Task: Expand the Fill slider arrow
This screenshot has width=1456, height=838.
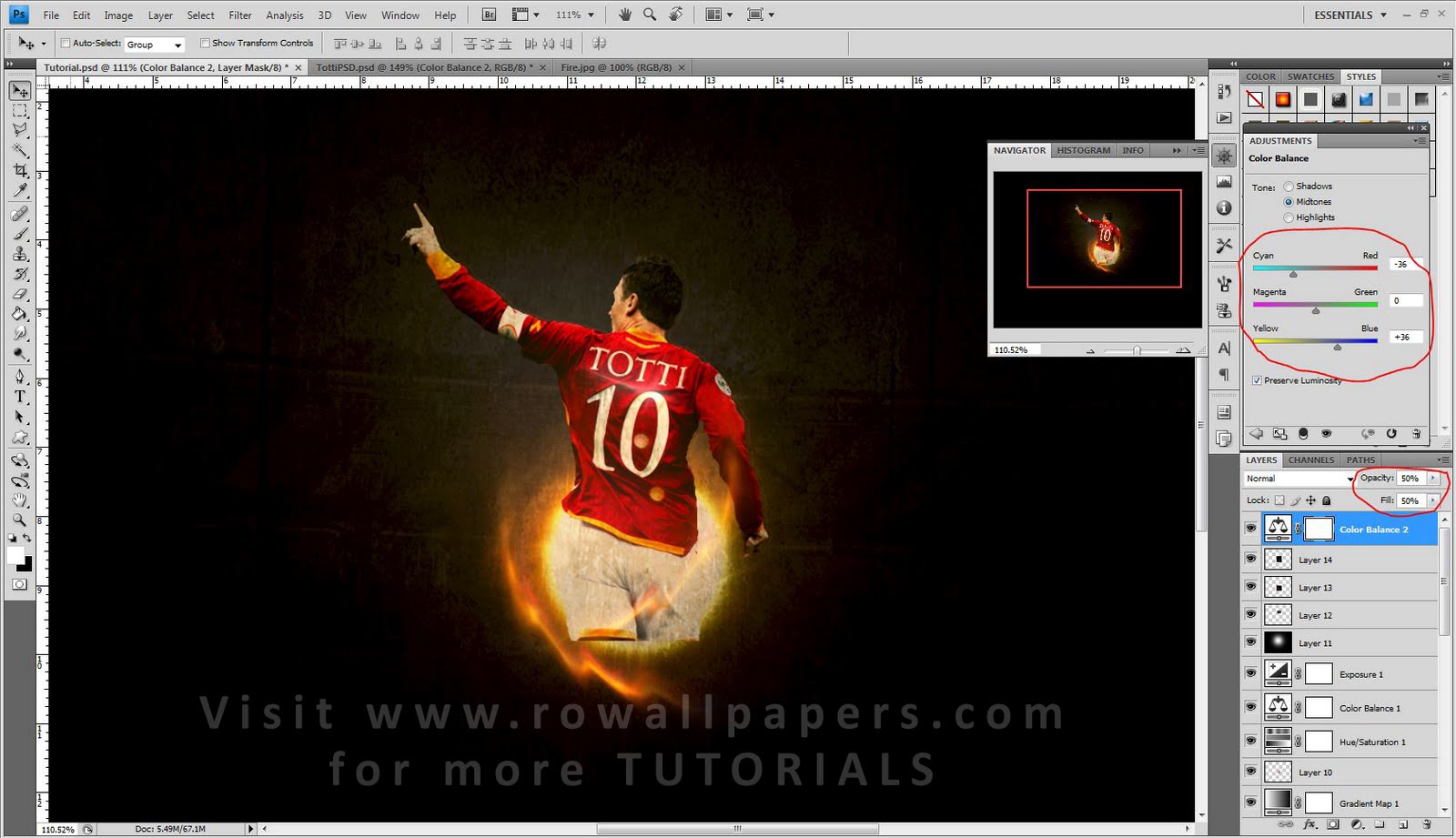Action: point(1433,500)
